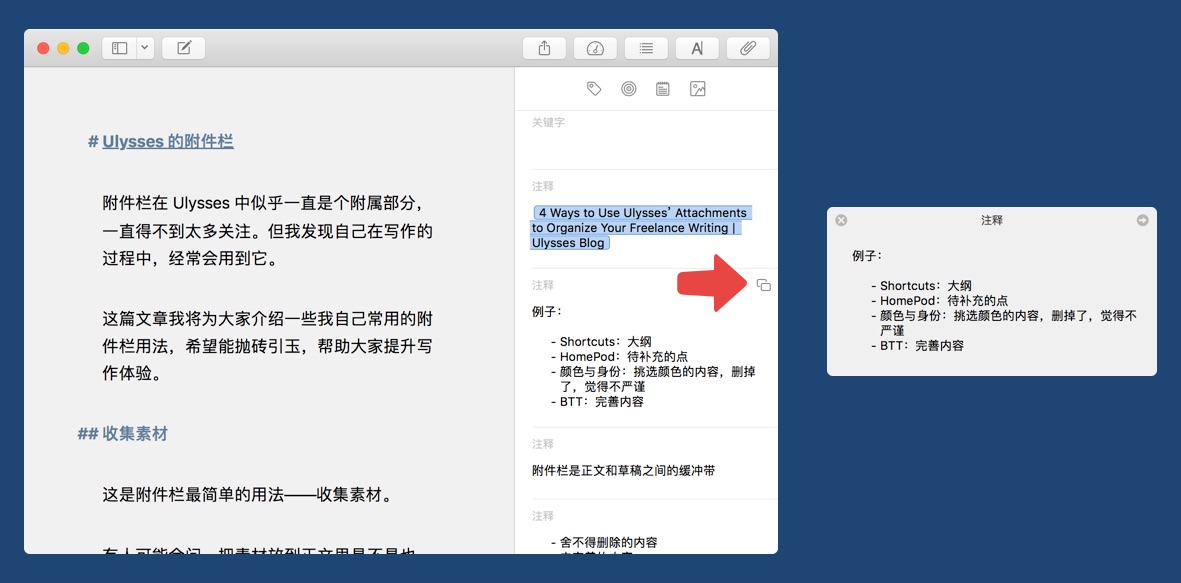Click the '## 收集素材' heading in editor
Screen dimensions: 1181x583
tap(123, 434)
